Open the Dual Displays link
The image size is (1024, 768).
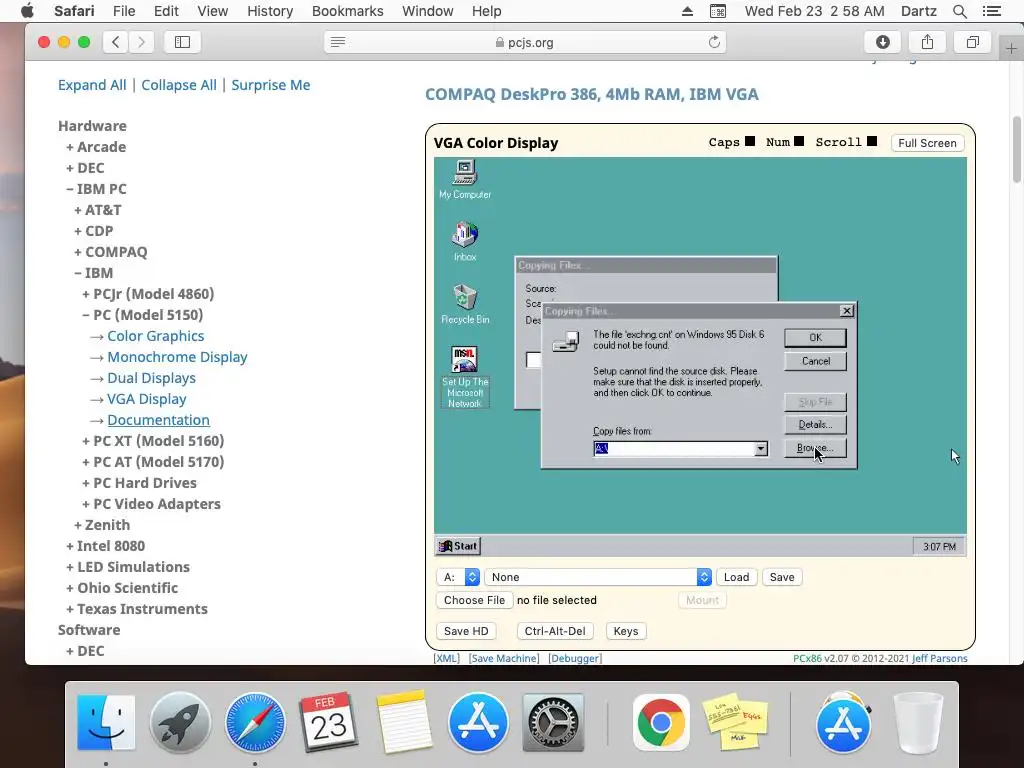(152, 377)
